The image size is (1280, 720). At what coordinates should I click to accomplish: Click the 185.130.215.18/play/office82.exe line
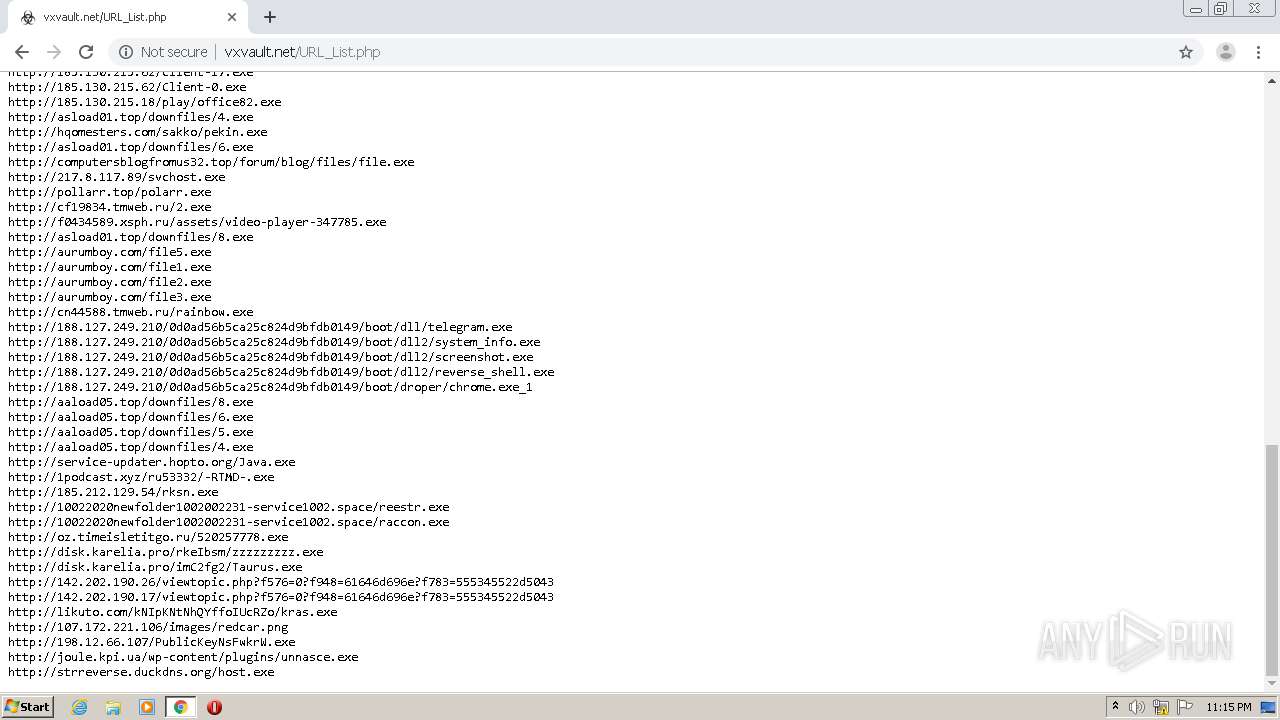click(x=145, y=102)
